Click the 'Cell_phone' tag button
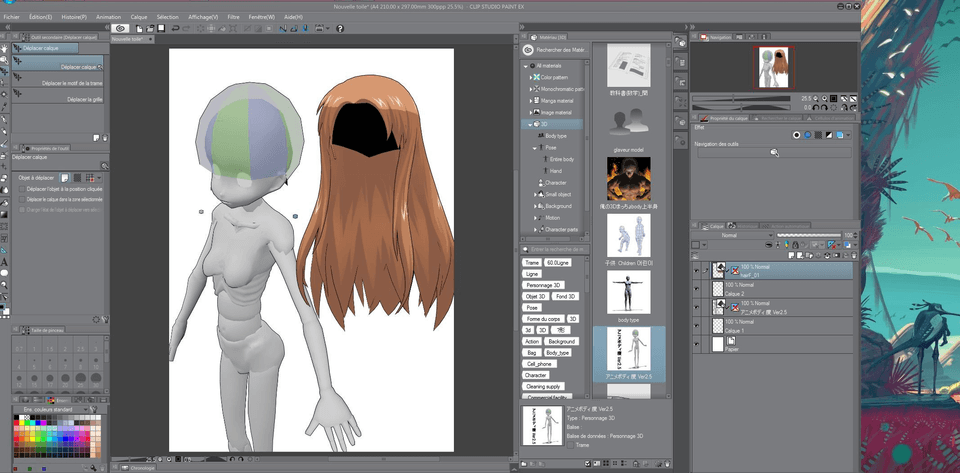Viewport: 960px width, 473px height. click(539, 364)
